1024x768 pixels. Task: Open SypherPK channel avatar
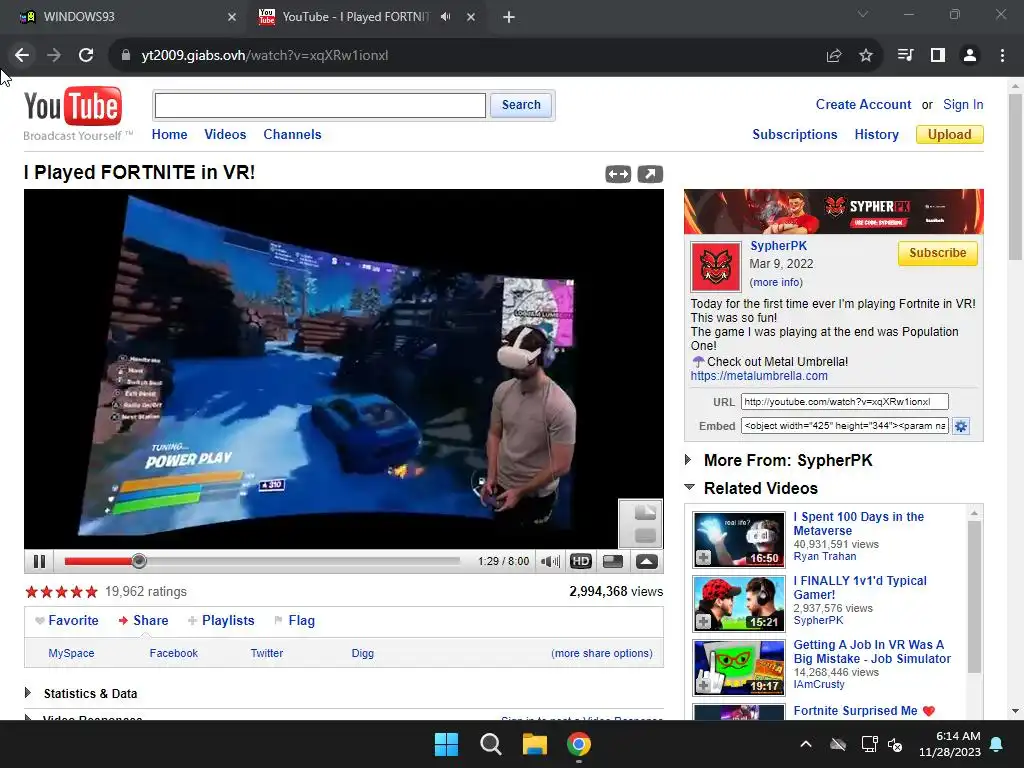(716, 267)
